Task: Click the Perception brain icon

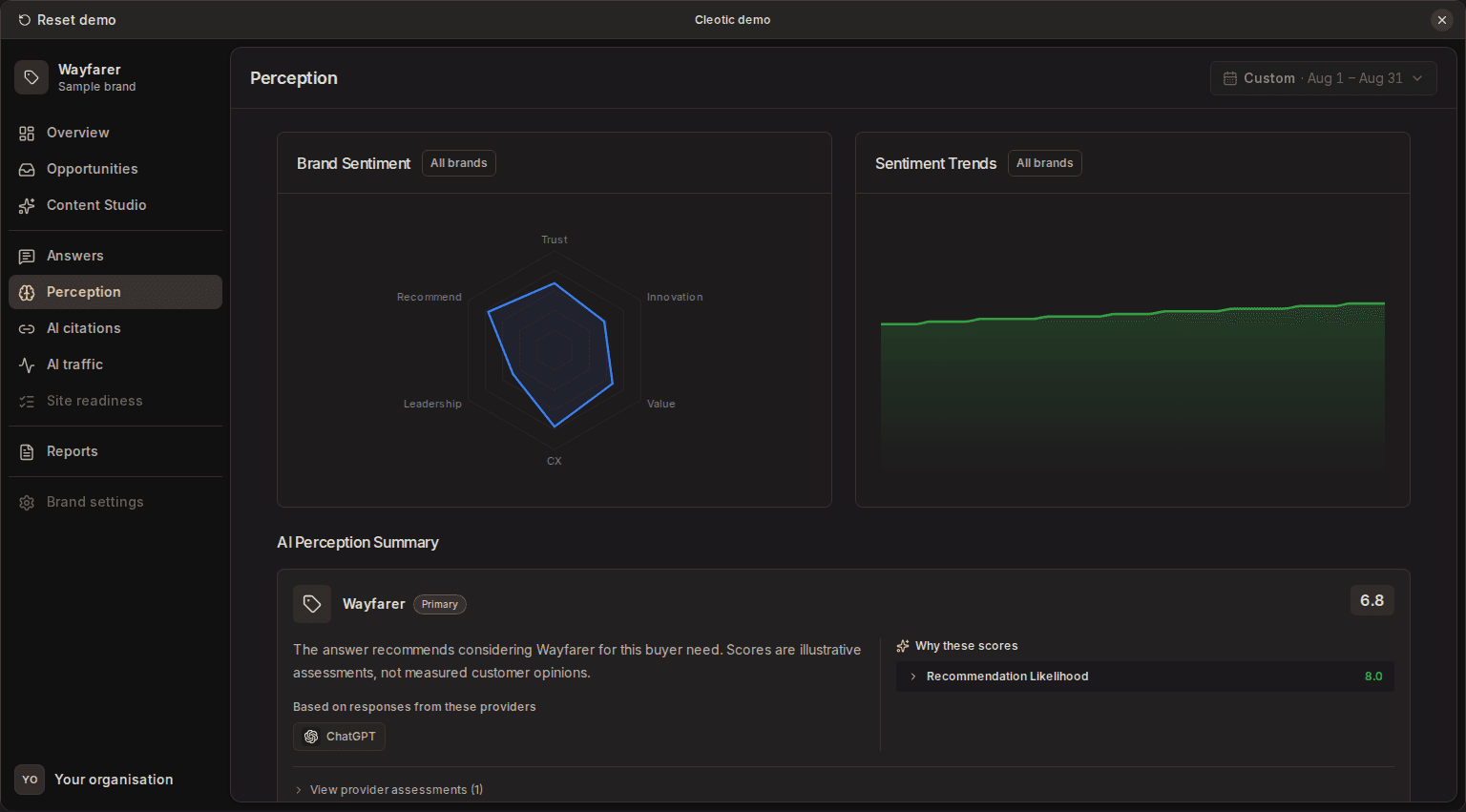Action: [x=27, y=293]
